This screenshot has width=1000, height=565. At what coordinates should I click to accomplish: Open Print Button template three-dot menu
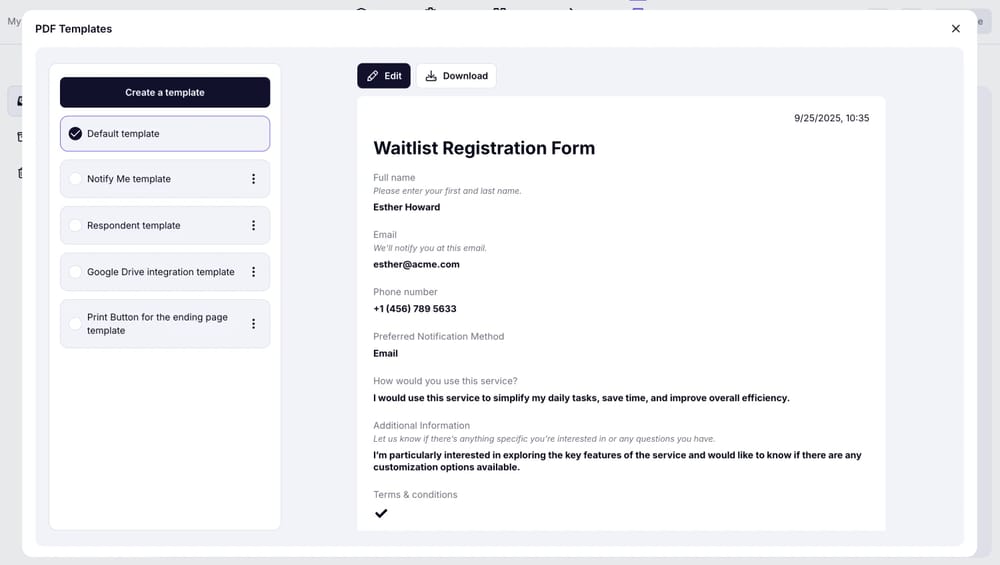click(253, 324)
